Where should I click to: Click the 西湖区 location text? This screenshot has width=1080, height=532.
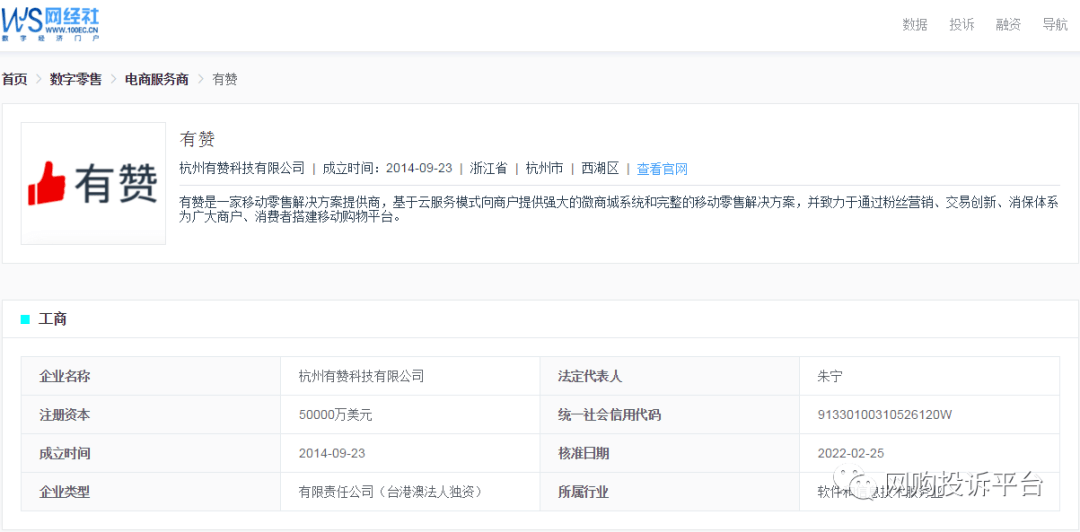pyautogui.click(x=600, y=168)
